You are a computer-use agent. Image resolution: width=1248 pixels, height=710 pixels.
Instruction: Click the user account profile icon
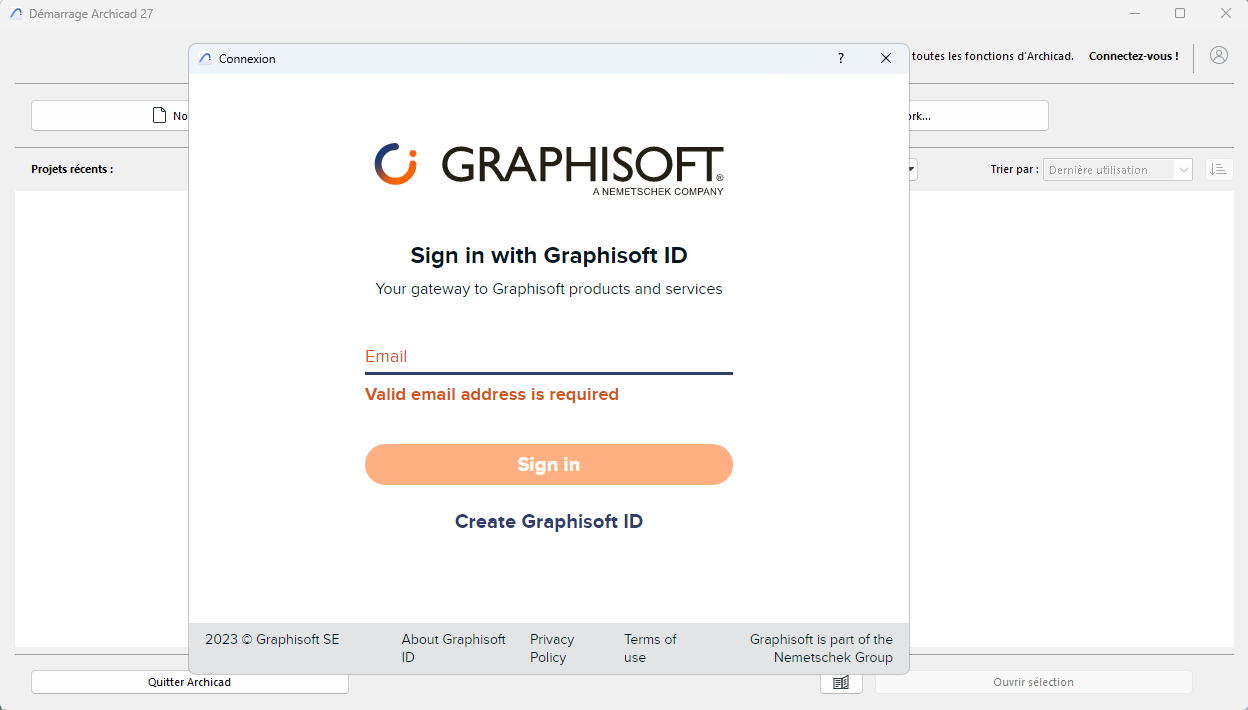(1218, 56)
